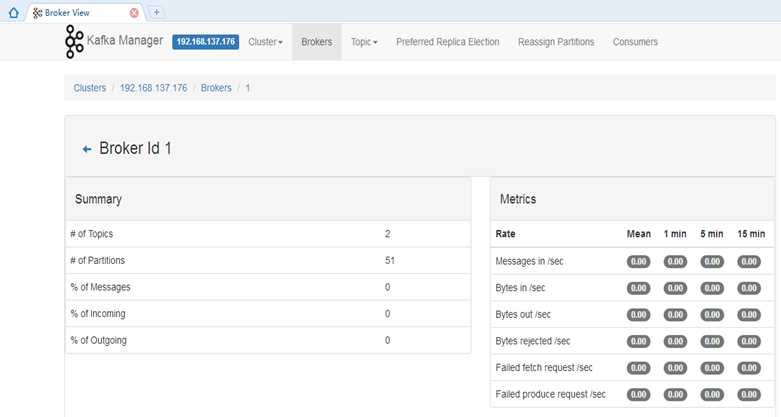This screenshot has height=417, width=781.
Task: Click the % of Messages value 0
Action: click(388, 287)
